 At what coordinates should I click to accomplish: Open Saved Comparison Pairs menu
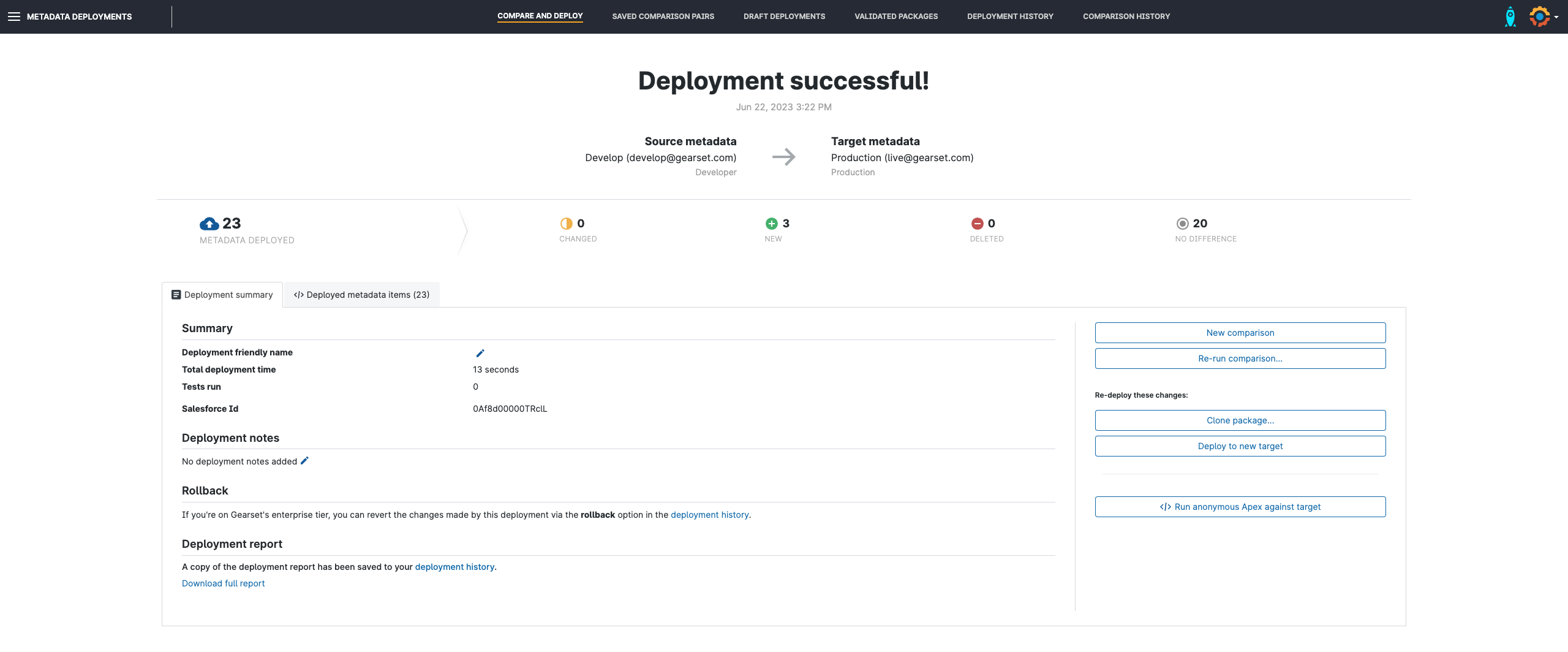pos(663,17)
